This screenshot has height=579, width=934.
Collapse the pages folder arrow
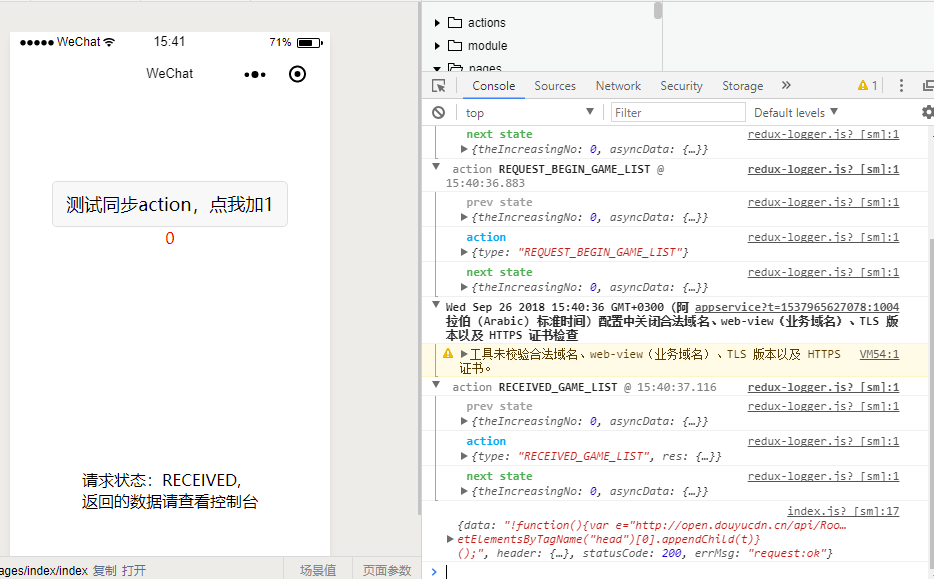[x=437, y=69]
